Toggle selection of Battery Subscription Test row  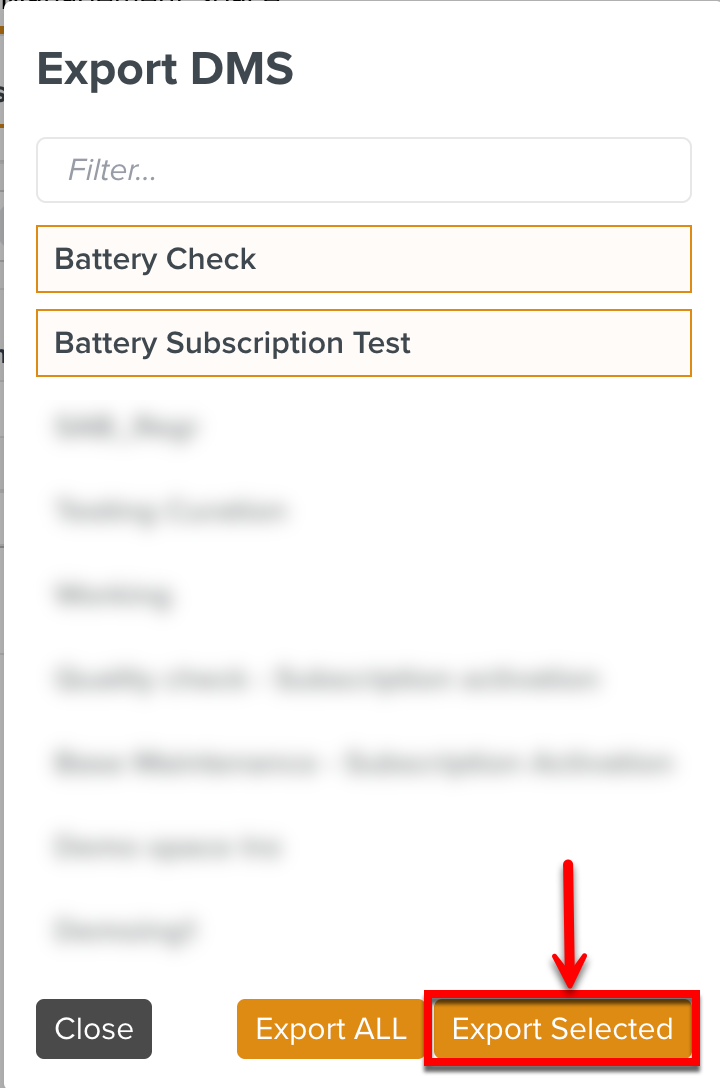(x=364, y=343)
